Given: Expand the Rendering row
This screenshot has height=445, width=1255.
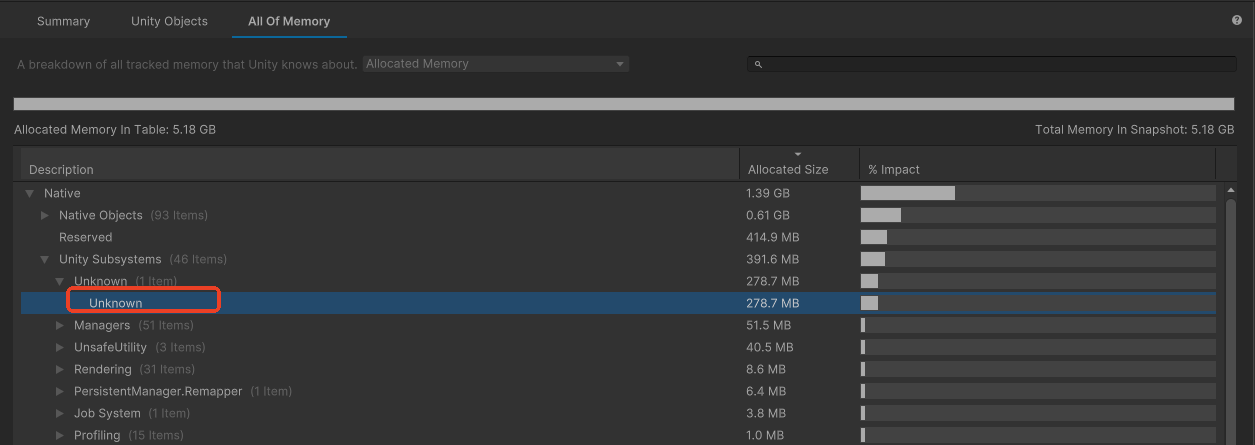Looking at the screenshot, I should point(60,369).
